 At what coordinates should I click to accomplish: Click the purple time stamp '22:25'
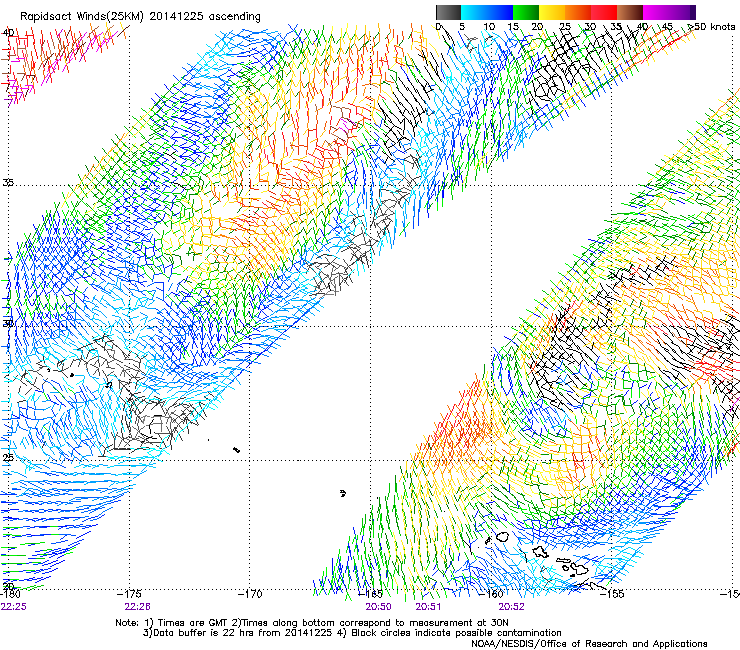pos(14,607)
